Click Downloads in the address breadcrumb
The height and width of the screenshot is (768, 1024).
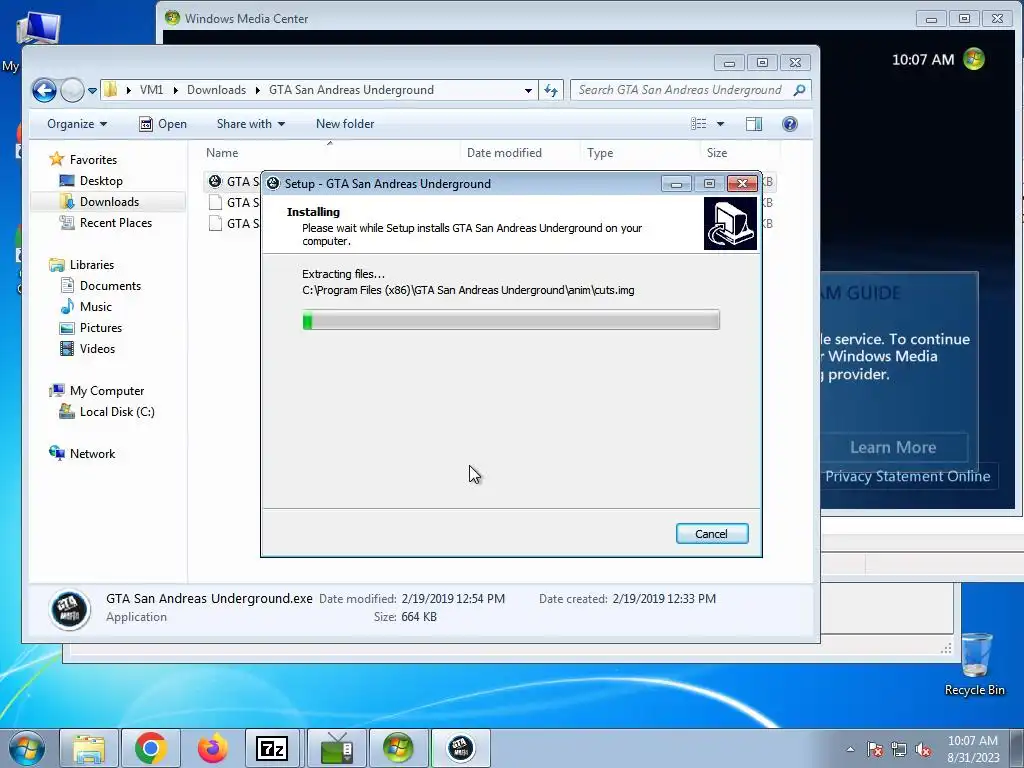[x=216, y=90]
